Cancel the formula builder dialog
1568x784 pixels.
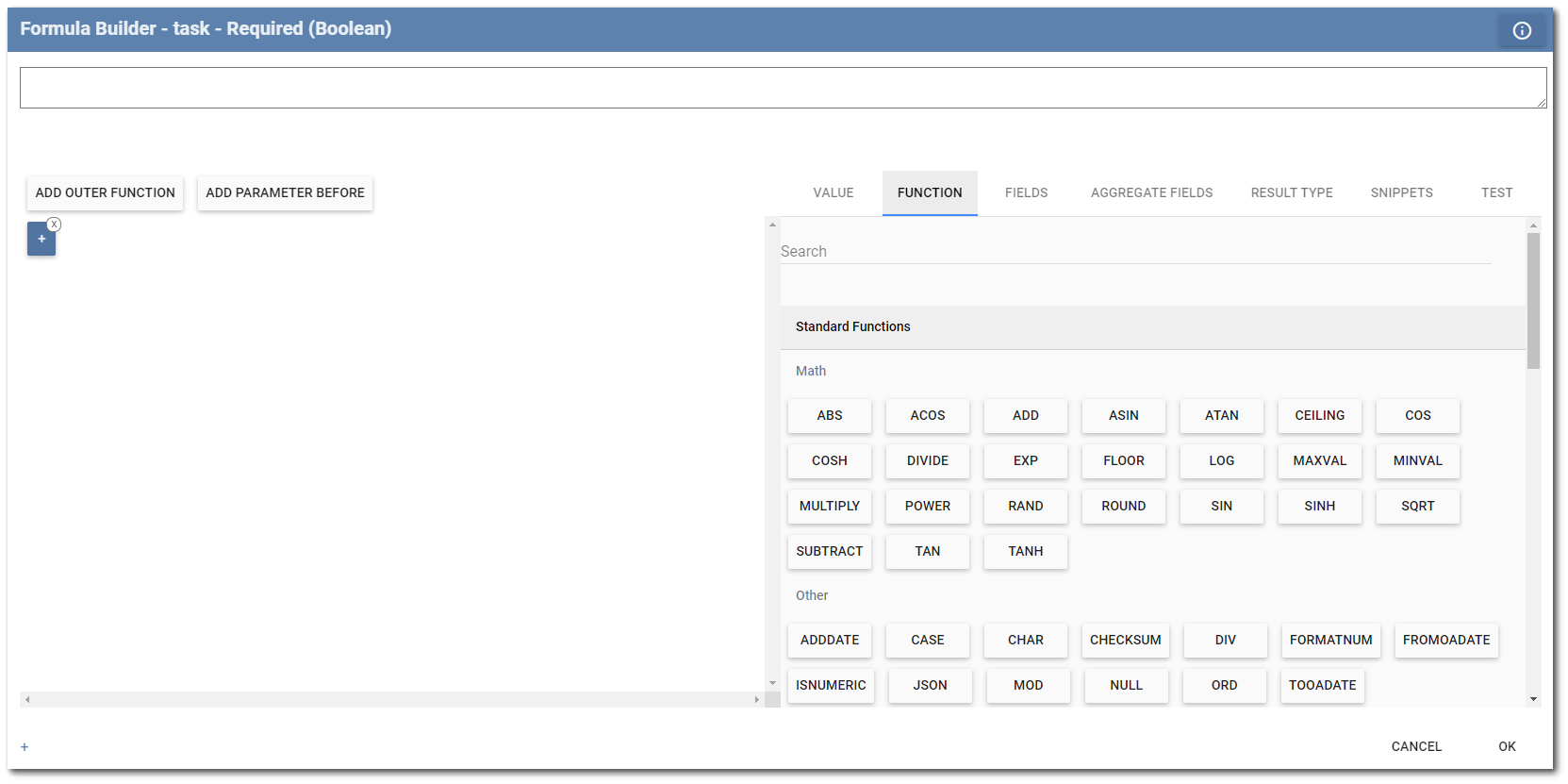(1416, 746)
